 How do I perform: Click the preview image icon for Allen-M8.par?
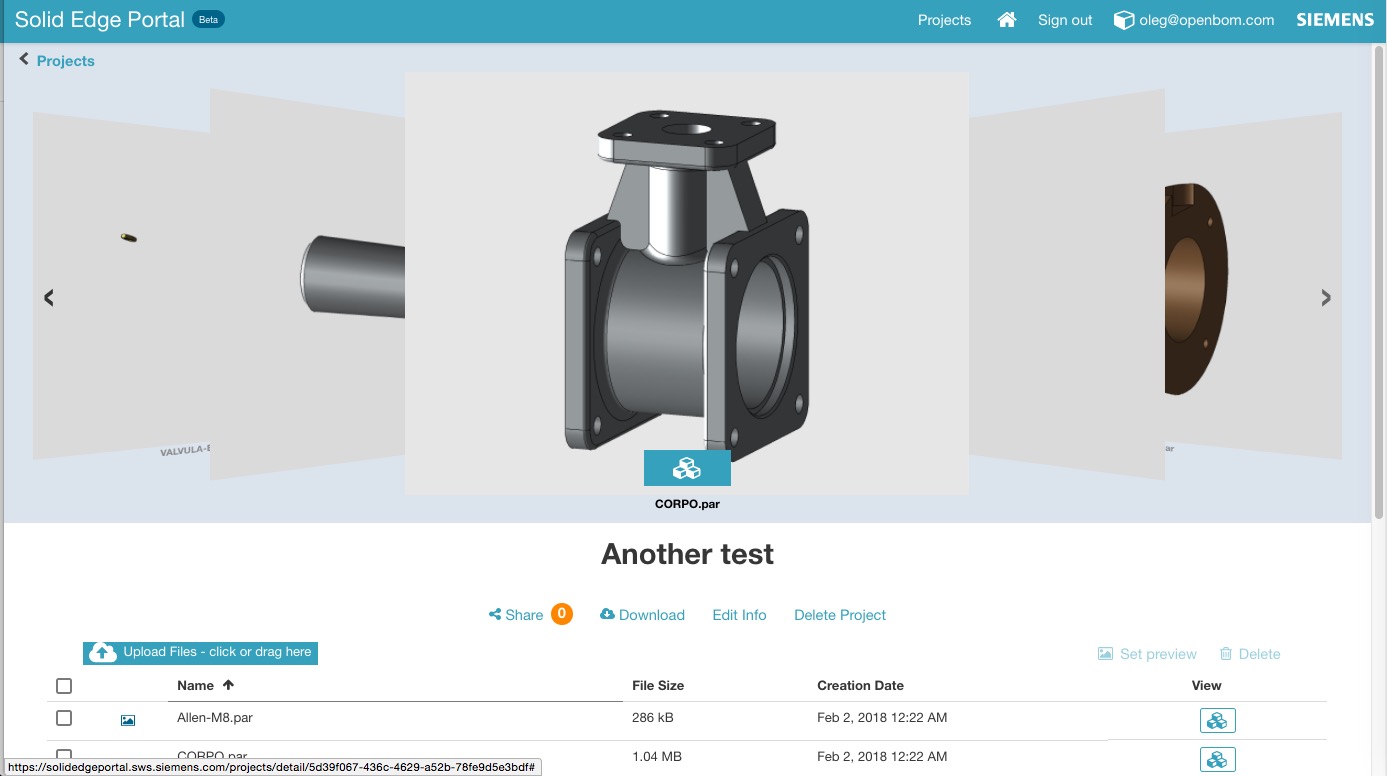(x=128, y=720)
